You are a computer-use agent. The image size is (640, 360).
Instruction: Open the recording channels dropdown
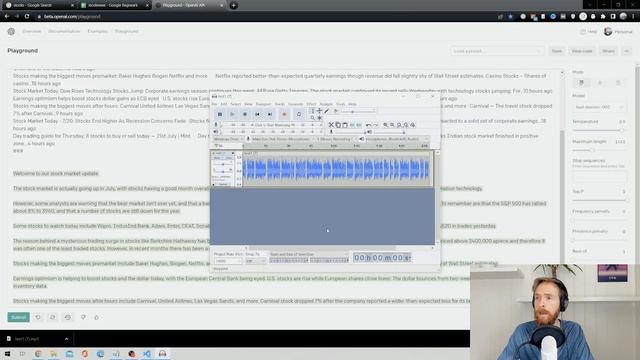click(x=336, y=139)
